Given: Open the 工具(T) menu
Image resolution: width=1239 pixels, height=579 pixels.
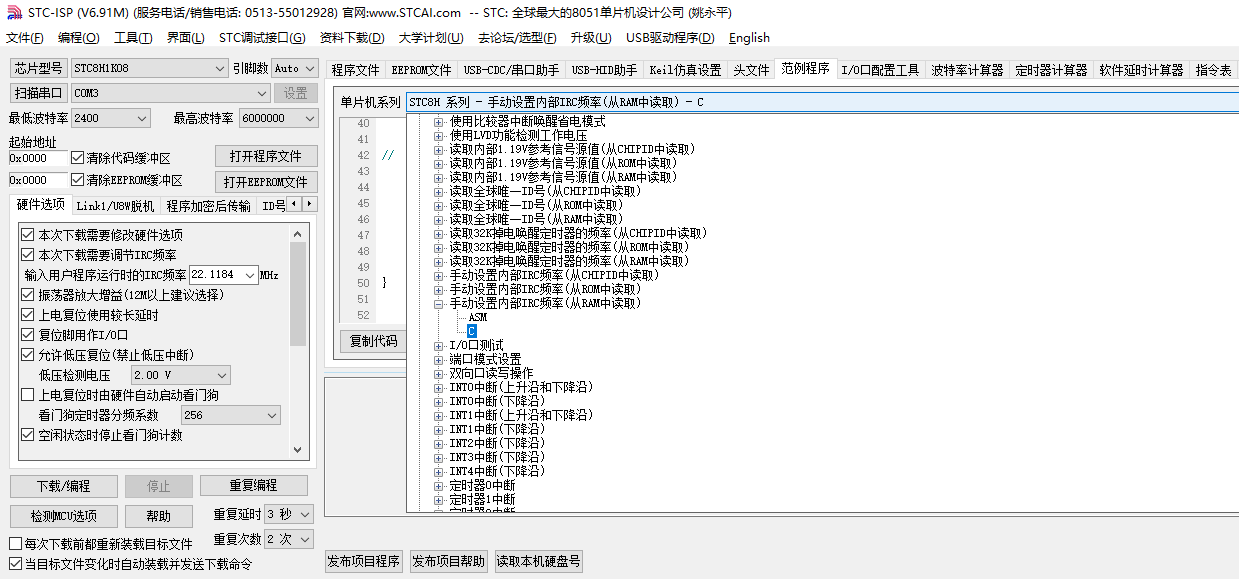Looking at the screenshot, I should (133, 38).
